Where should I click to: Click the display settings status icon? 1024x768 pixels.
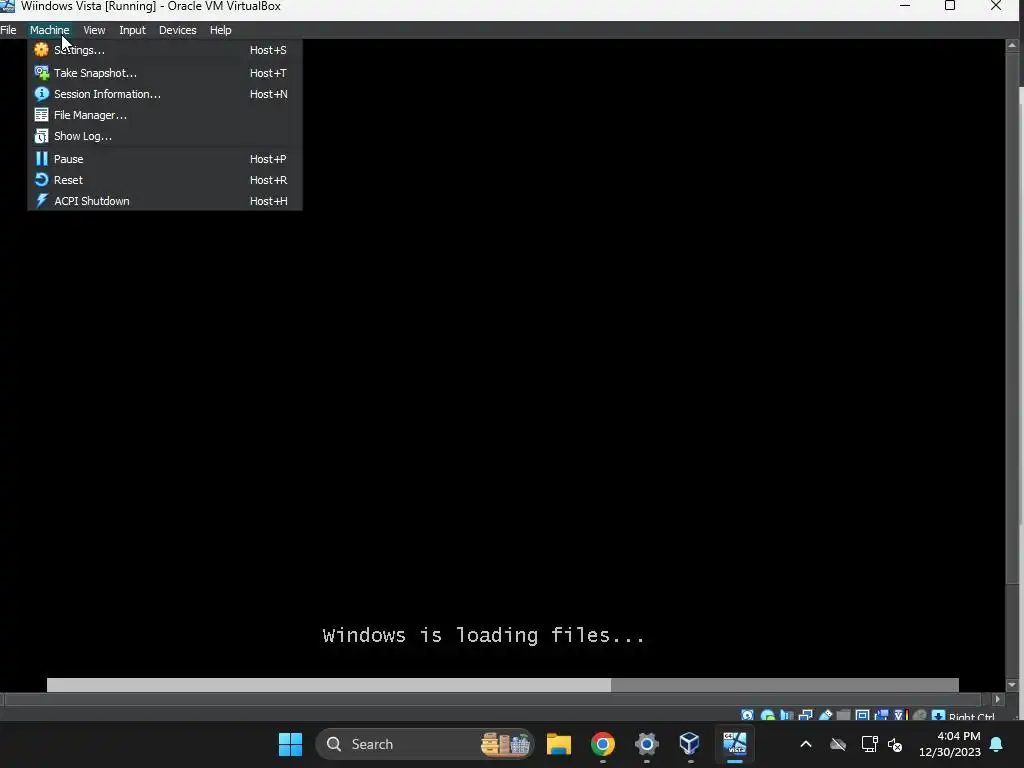pyautogui.click(x=862, y=715)
